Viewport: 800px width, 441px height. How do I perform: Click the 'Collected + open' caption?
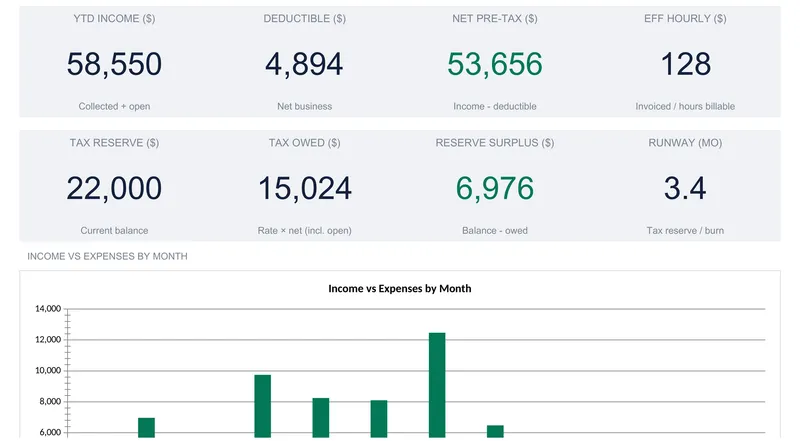114,107
